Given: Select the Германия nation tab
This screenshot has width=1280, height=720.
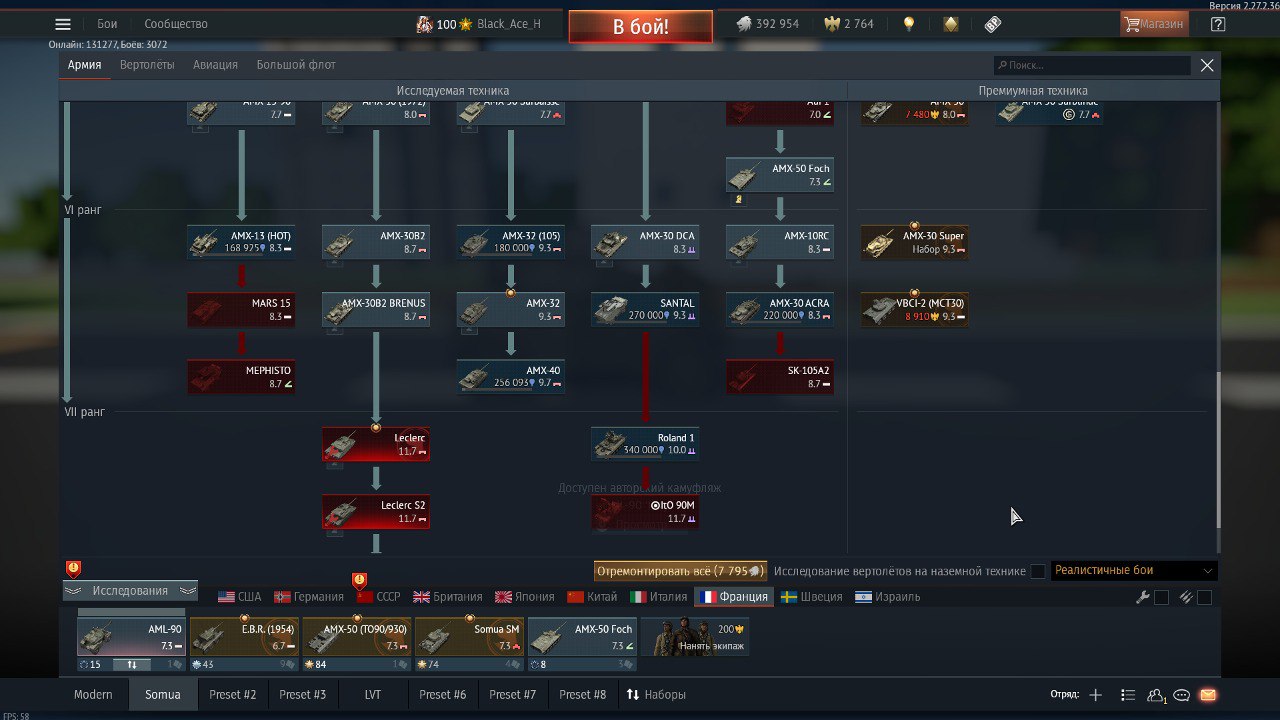Looking at the screenshot, I should [309, 597].
